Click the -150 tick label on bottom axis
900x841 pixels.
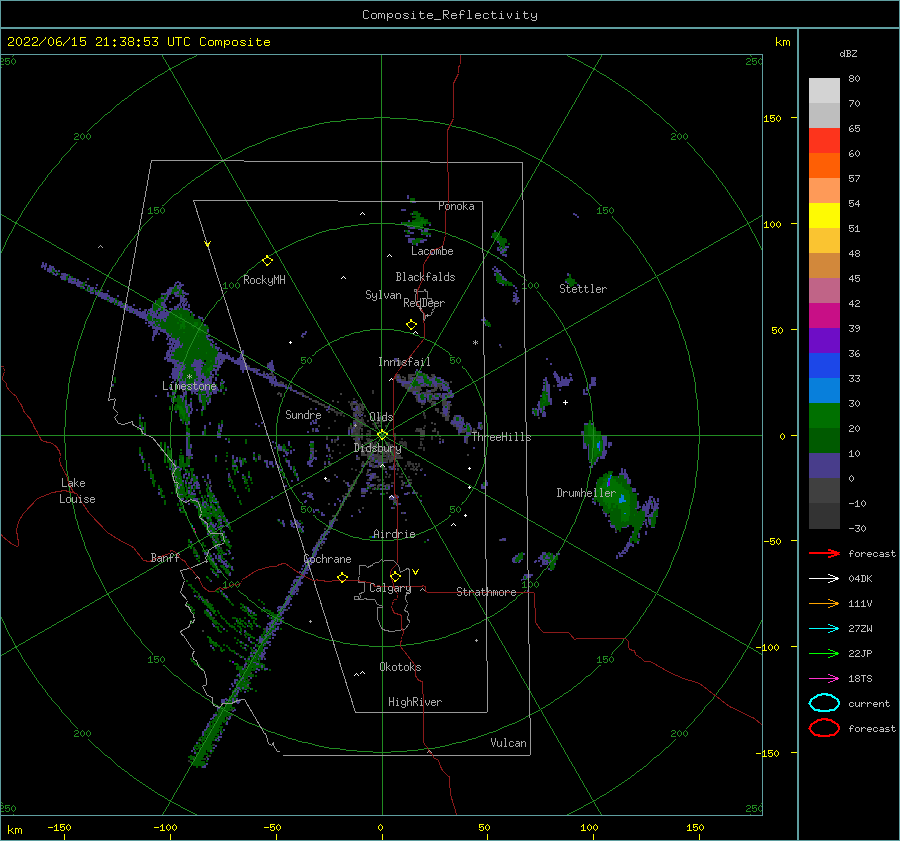point(59,827)
